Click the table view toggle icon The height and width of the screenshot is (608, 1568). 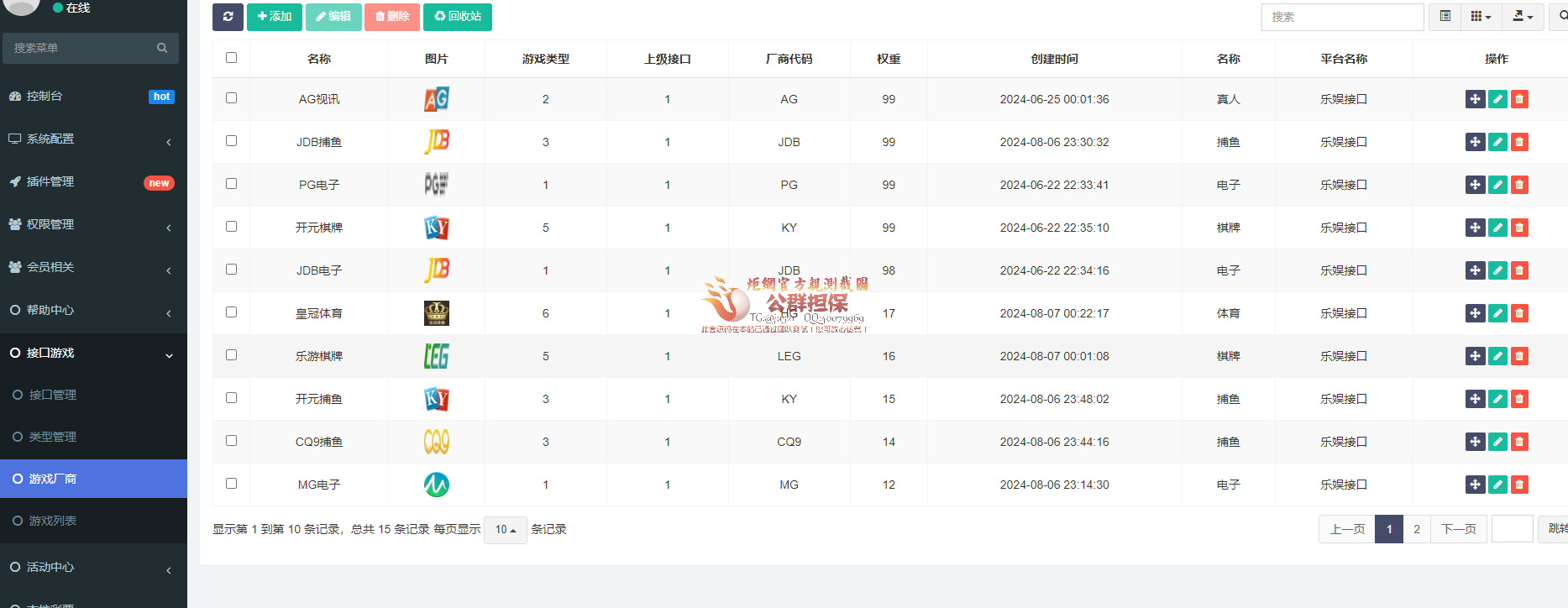tap(1445, 17)
